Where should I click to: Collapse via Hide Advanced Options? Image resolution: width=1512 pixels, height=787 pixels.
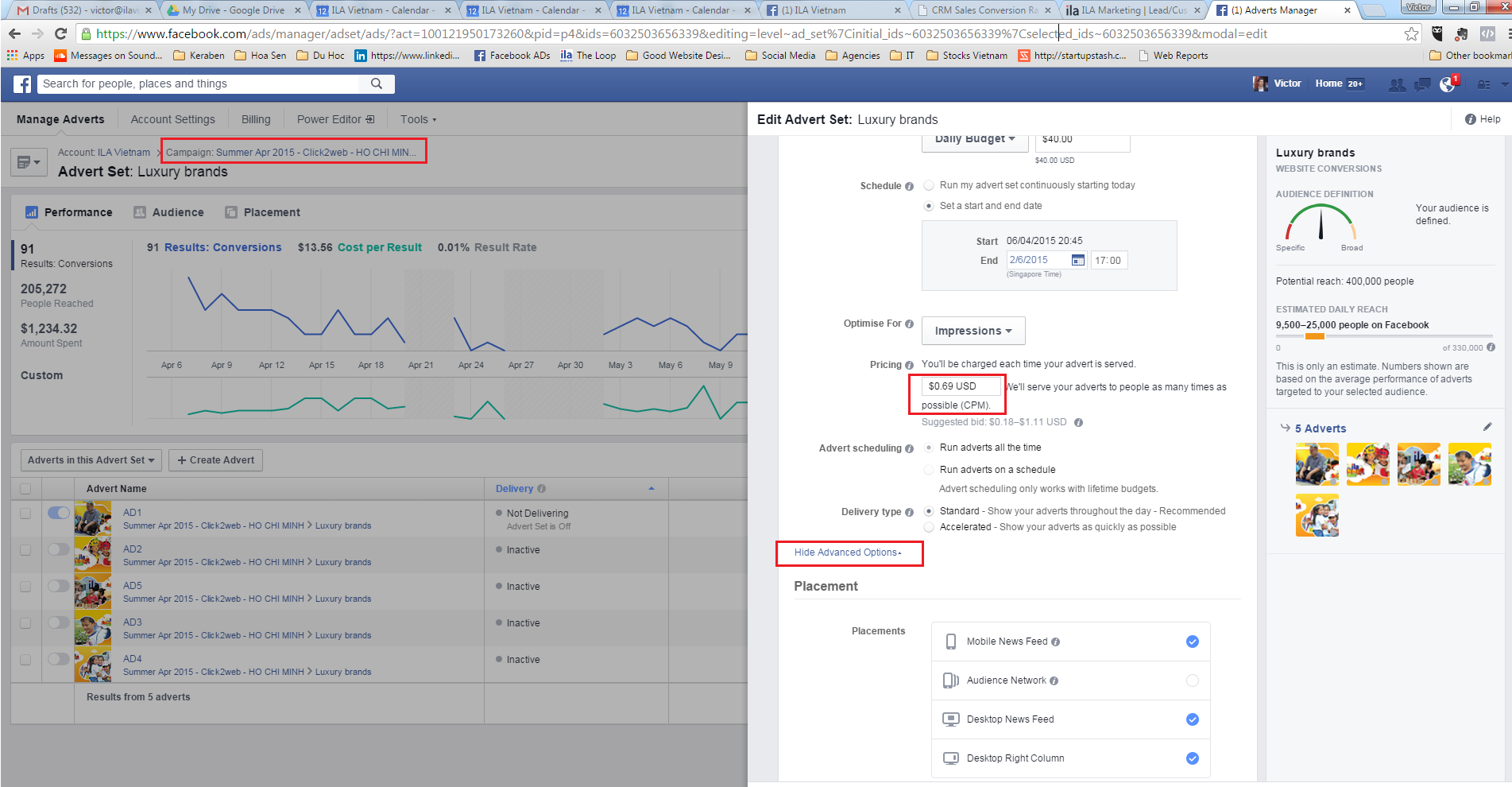pos(847,552)
